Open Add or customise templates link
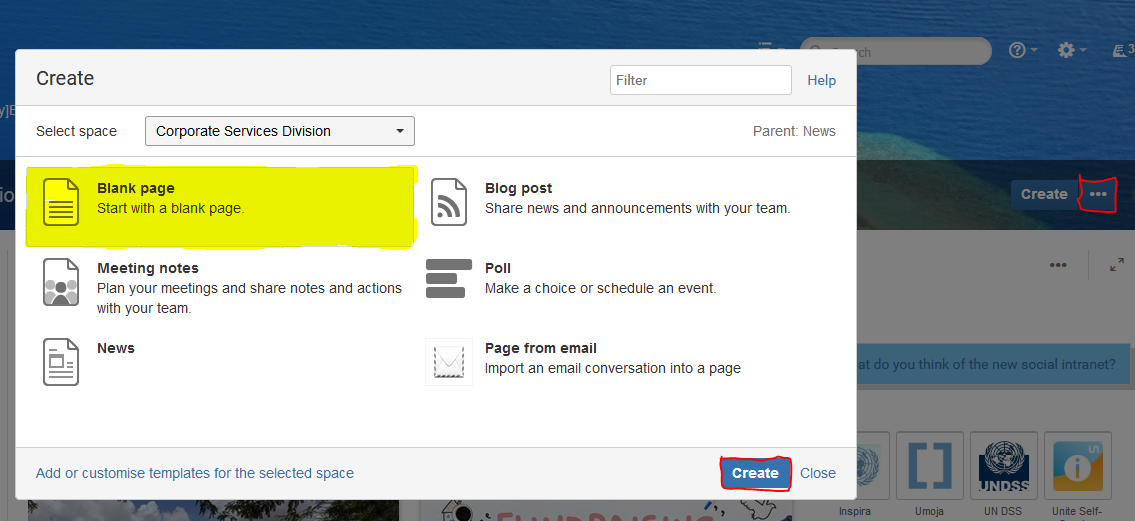 click(x=195, y=473)
